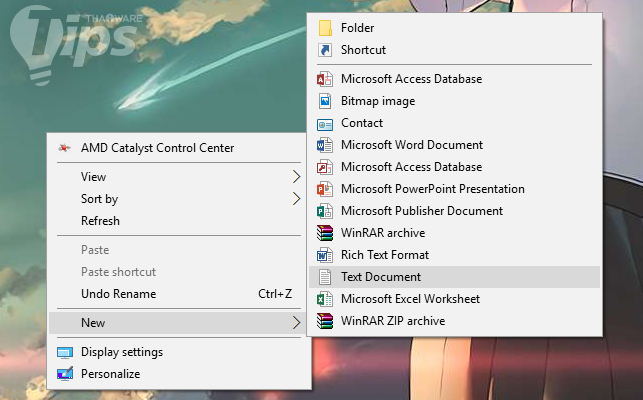The height and width of the screenshot is (400, 643).
Task: Open Personalize from context menu
Action: 110,374
